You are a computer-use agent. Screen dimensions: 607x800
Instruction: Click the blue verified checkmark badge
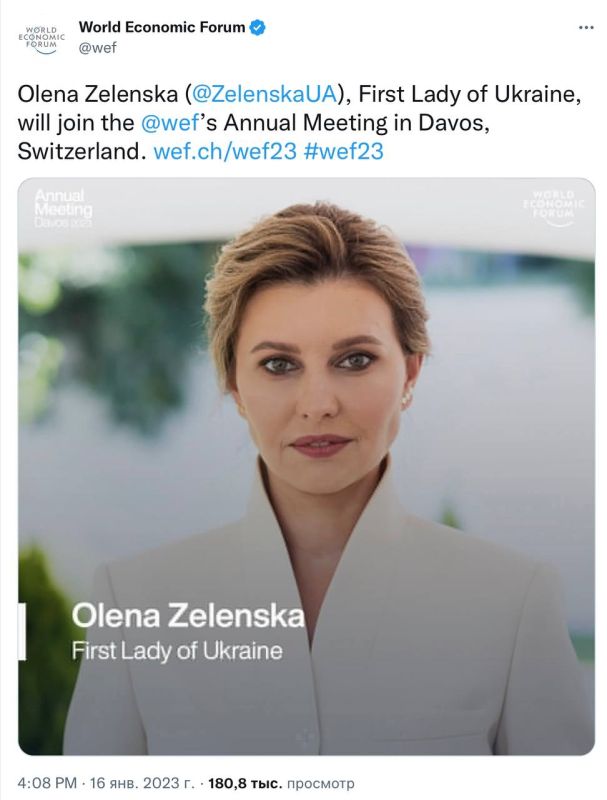point(257,27)
